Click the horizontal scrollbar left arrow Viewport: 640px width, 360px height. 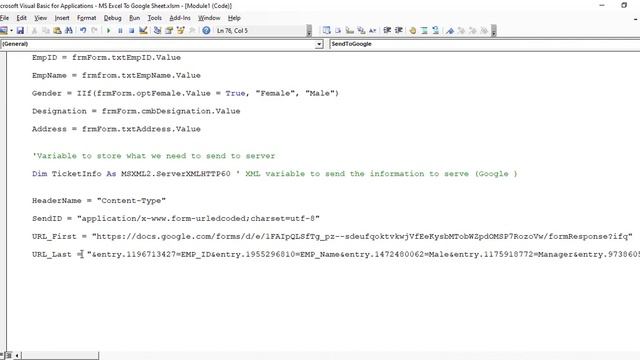coord(17,356)
